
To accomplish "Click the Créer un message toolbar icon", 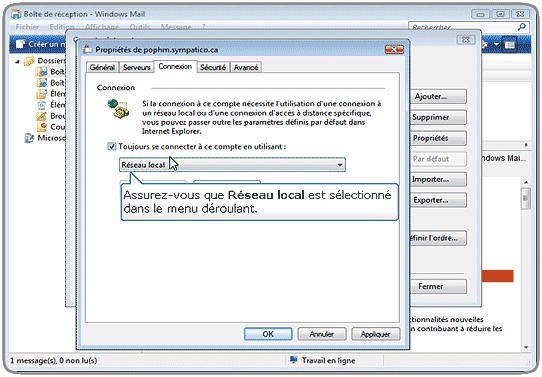I will click(x=21, y=44).
